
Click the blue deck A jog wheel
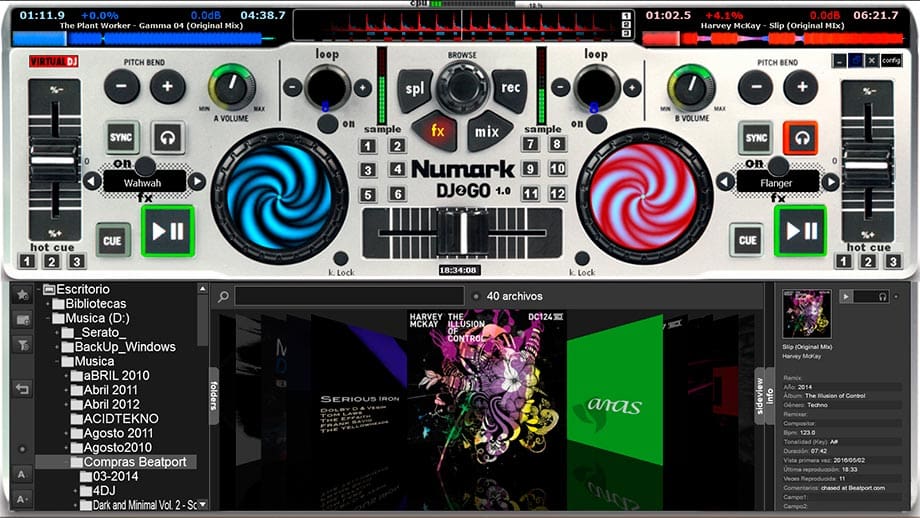(279, 195)
